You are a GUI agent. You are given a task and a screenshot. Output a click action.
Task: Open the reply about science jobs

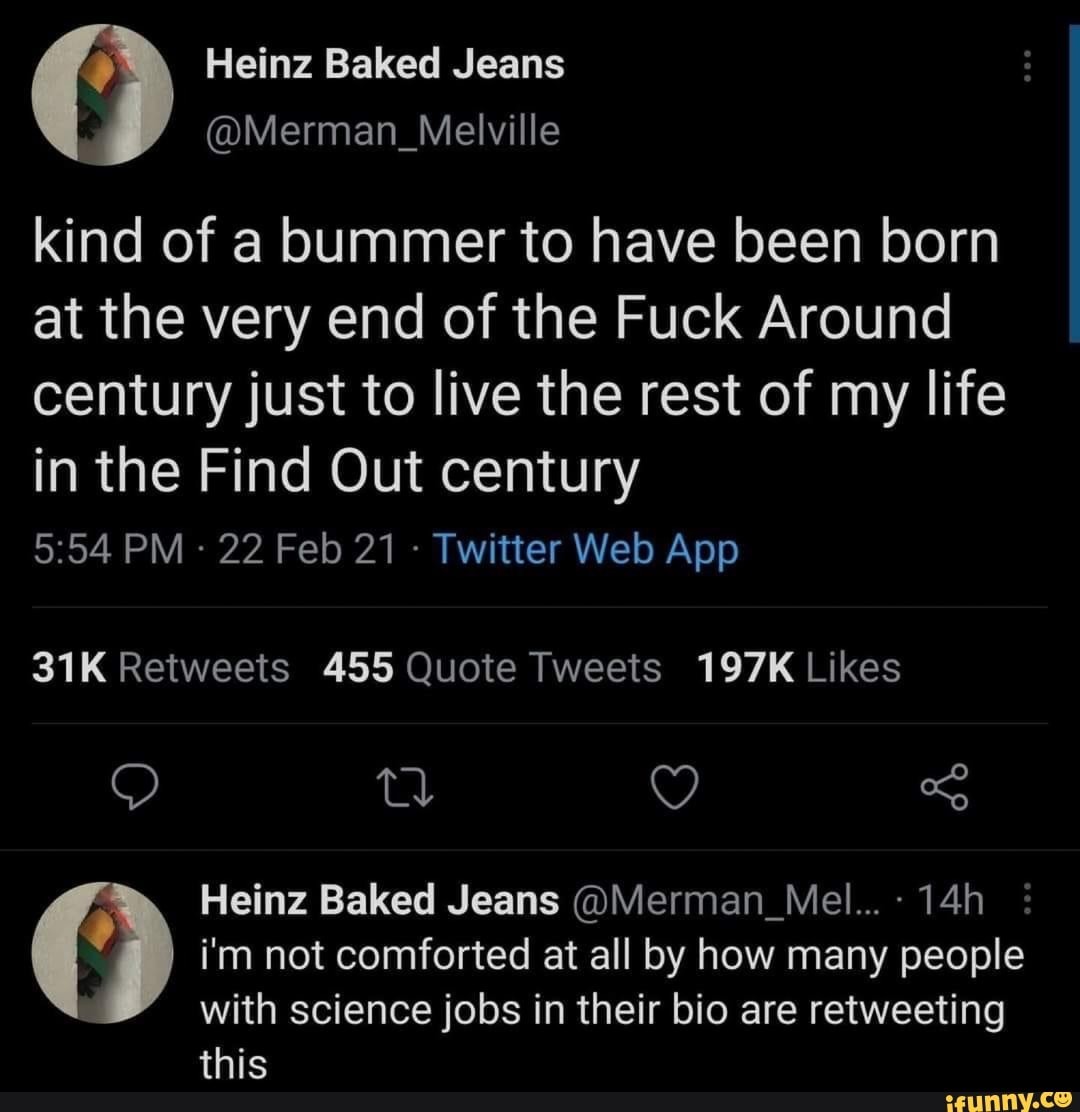(x=612, y=1010)
